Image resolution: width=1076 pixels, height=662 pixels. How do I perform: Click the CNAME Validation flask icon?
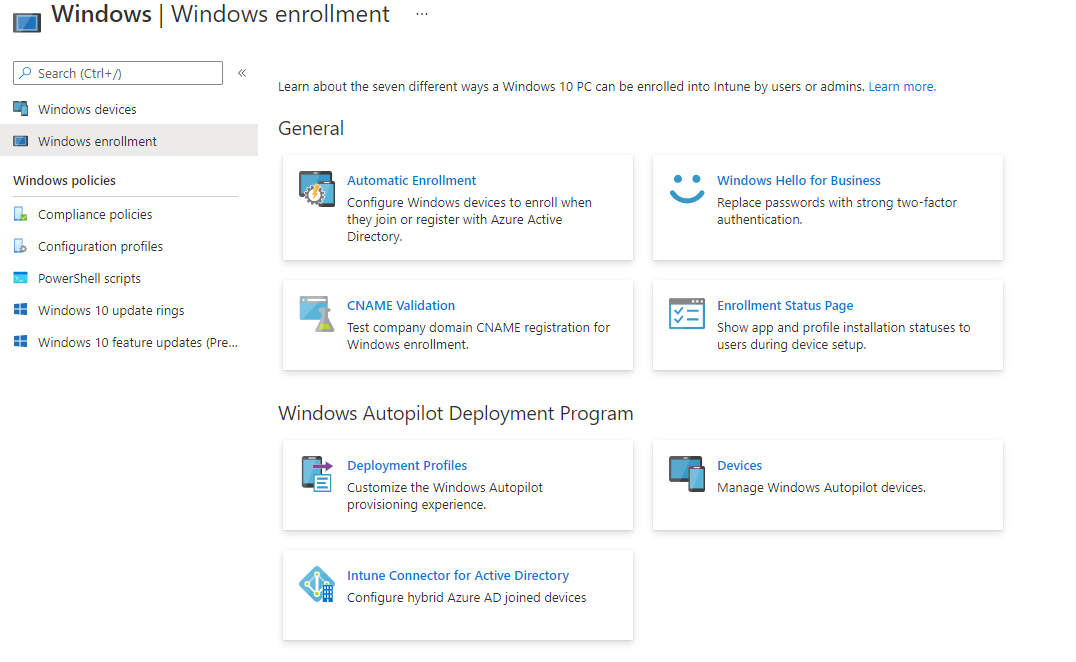pyautogui.click(x=317, y=314)
